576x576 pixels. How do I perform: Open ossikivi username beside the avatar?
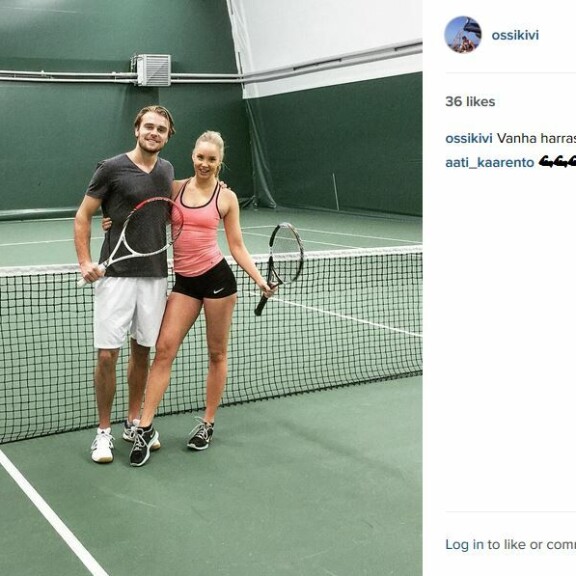pos(515,35)
